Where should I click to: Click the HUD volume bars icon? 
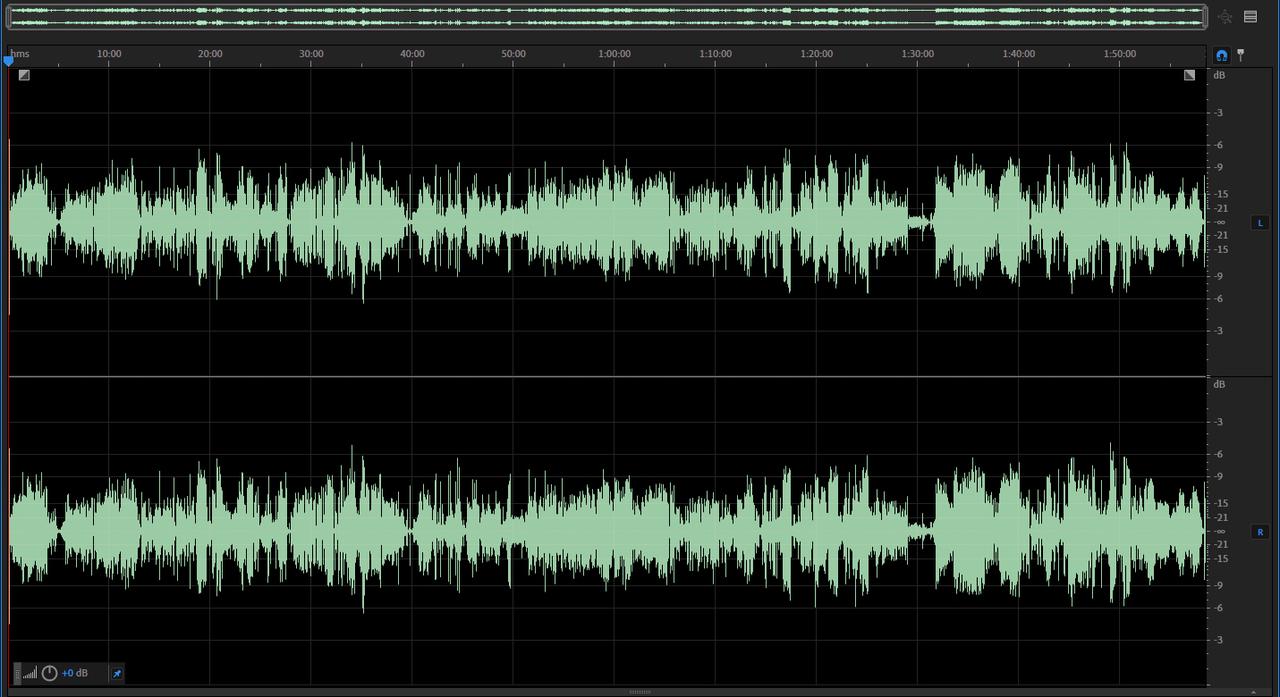[30, 673]
